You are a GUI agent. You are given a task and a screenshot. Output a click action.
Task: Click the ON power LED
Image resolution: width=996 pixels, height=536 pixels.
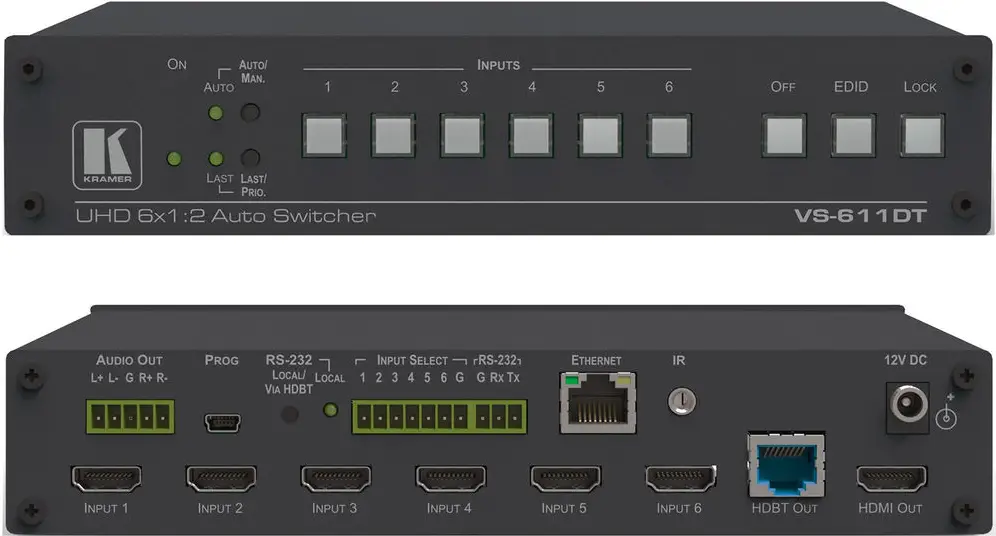(x=173, y=159)
